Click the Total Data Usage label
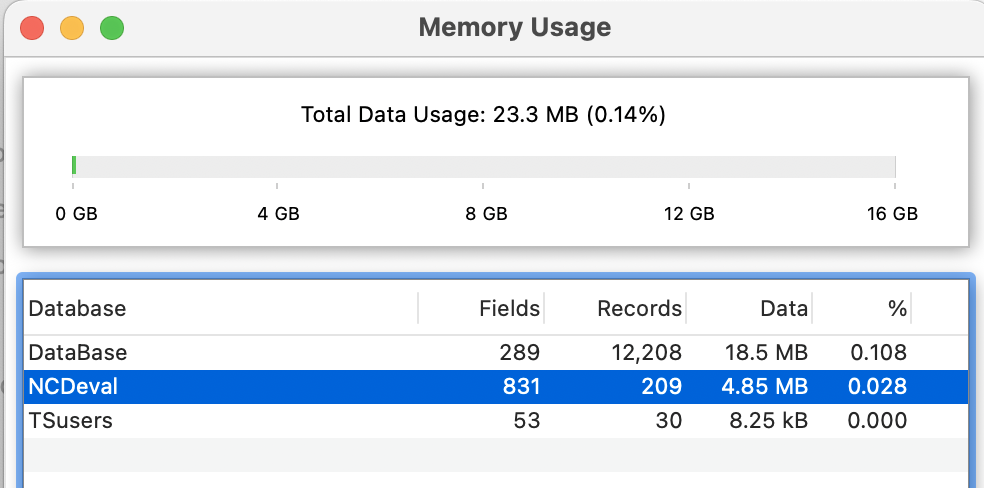Viewport: 984px width, 488px height. pos(483,115)
